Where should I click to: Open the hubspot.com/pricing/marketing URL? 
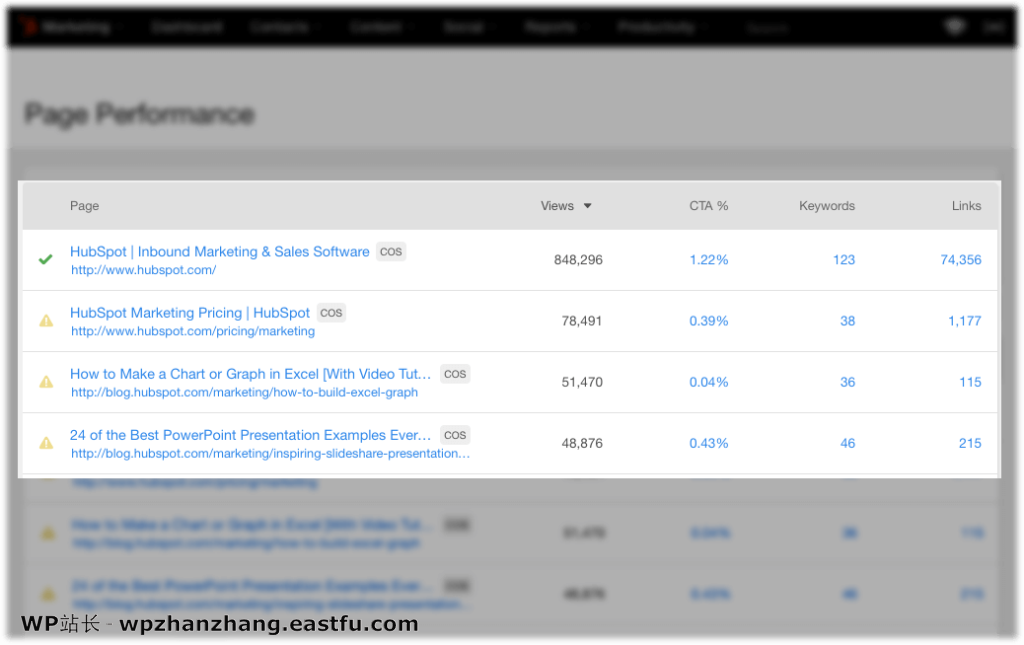coord(191,330)
